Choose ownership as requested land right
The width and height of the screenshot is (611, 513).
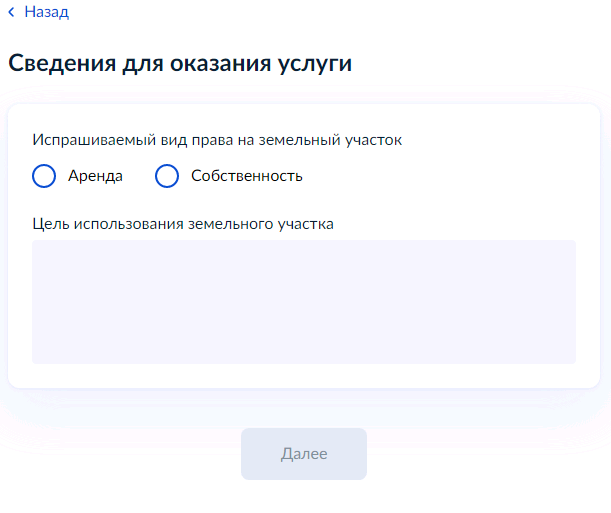167,176
